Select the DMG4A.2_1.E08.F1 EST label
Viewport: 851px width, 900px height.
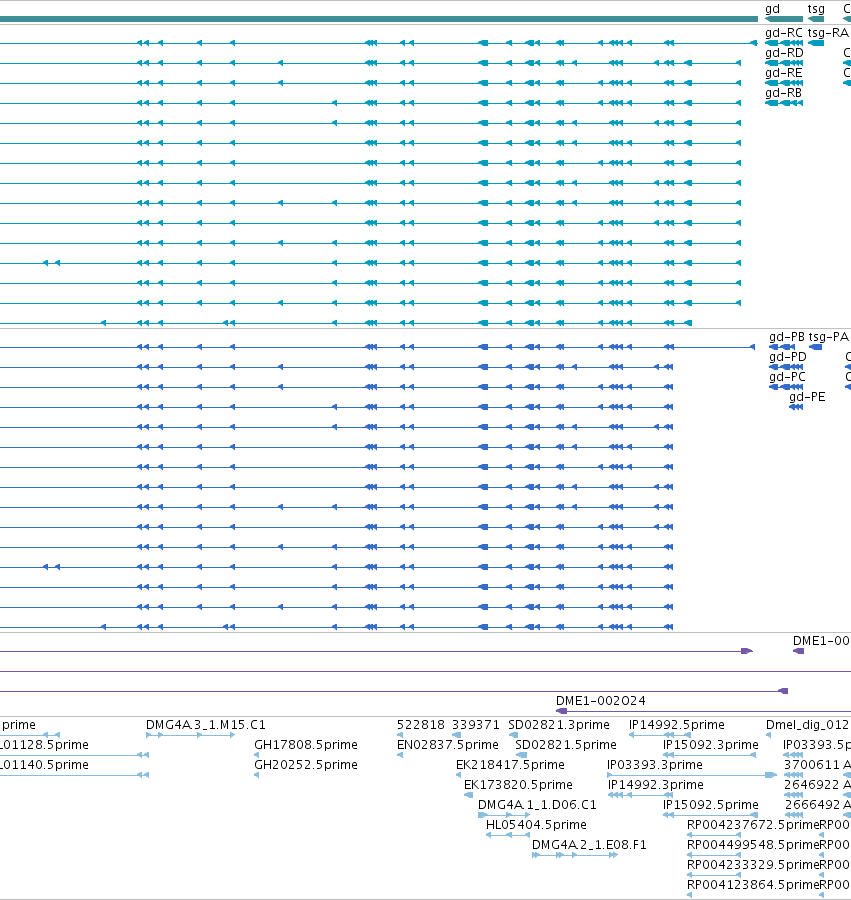point(589,845)
